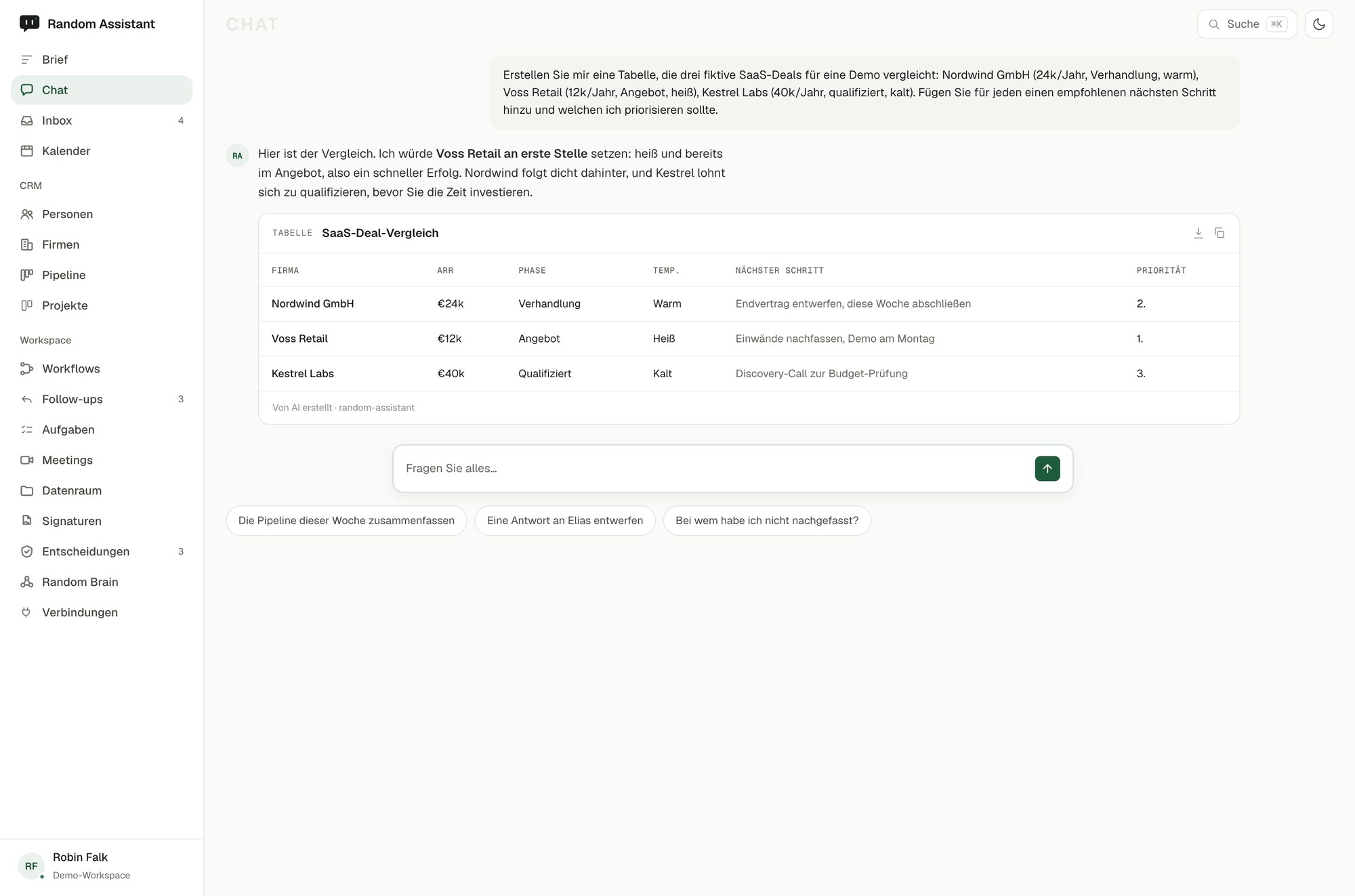Open Brief in the sidebar
The image size is (1355, 896).
(x=102, y=60)
